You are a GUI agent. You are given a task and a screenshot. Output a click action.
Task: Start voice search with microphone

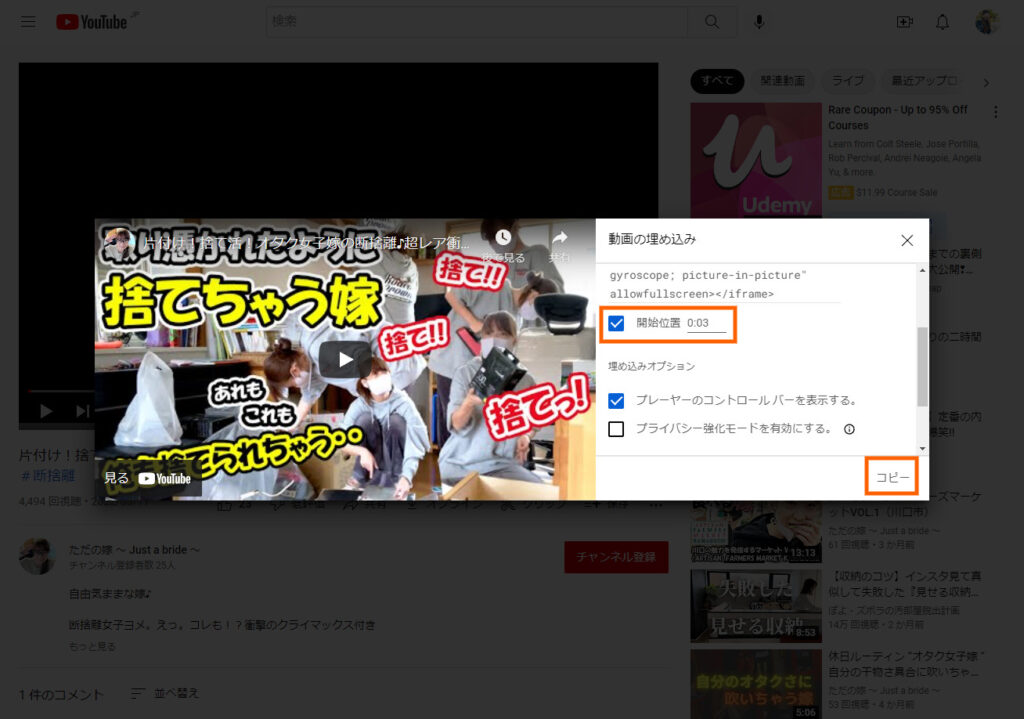[x=759, y=22]
